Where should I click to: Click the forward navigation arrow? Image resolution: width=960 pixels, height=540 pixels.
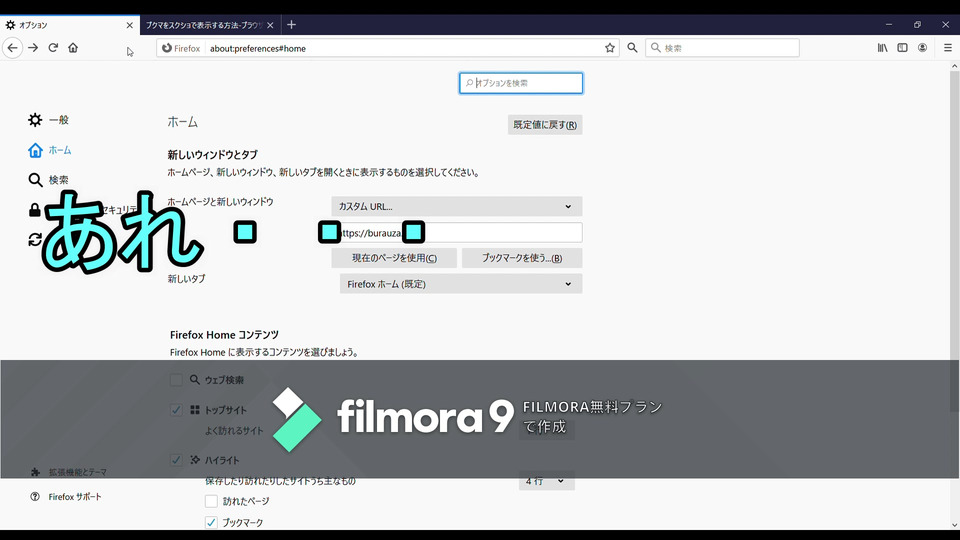click(33, 48)
